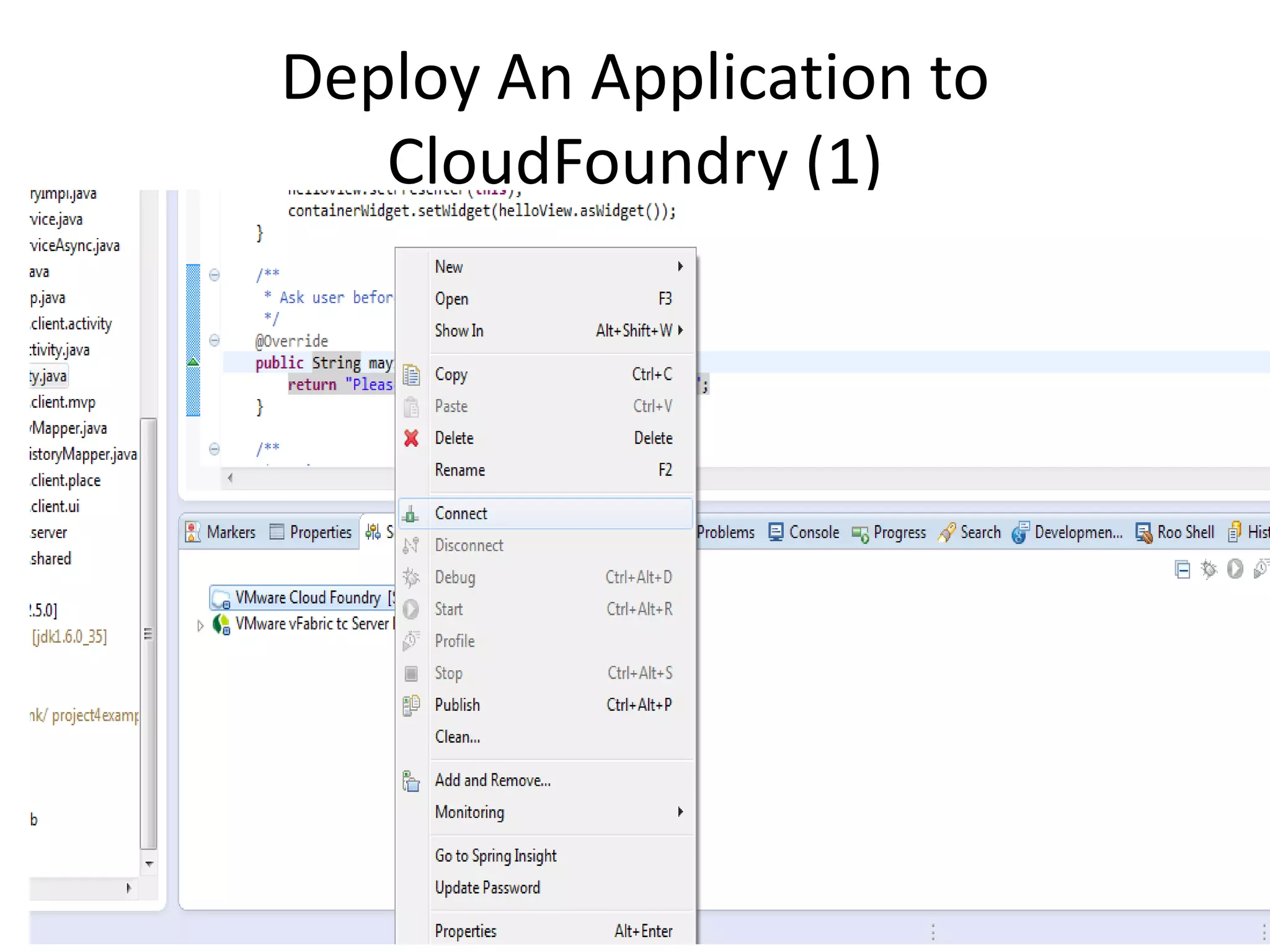Screen dimensions: 1270x952
Task: Click the explorer vertical scrollbar thumb
Action: coord(148,633)
